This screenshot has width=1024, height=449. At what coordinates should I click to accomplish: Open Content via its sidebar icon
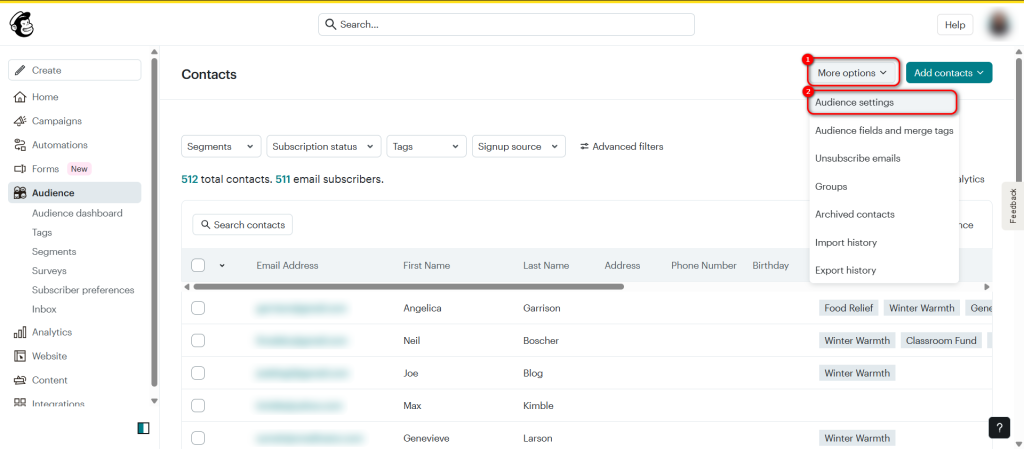(x=20, y=380)
